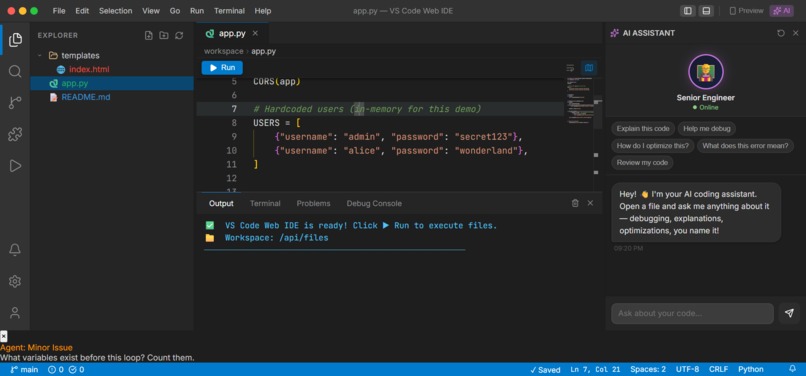Click the status bar notification bell
This screenshot has height=376, width=806.
tap(792, 369)
